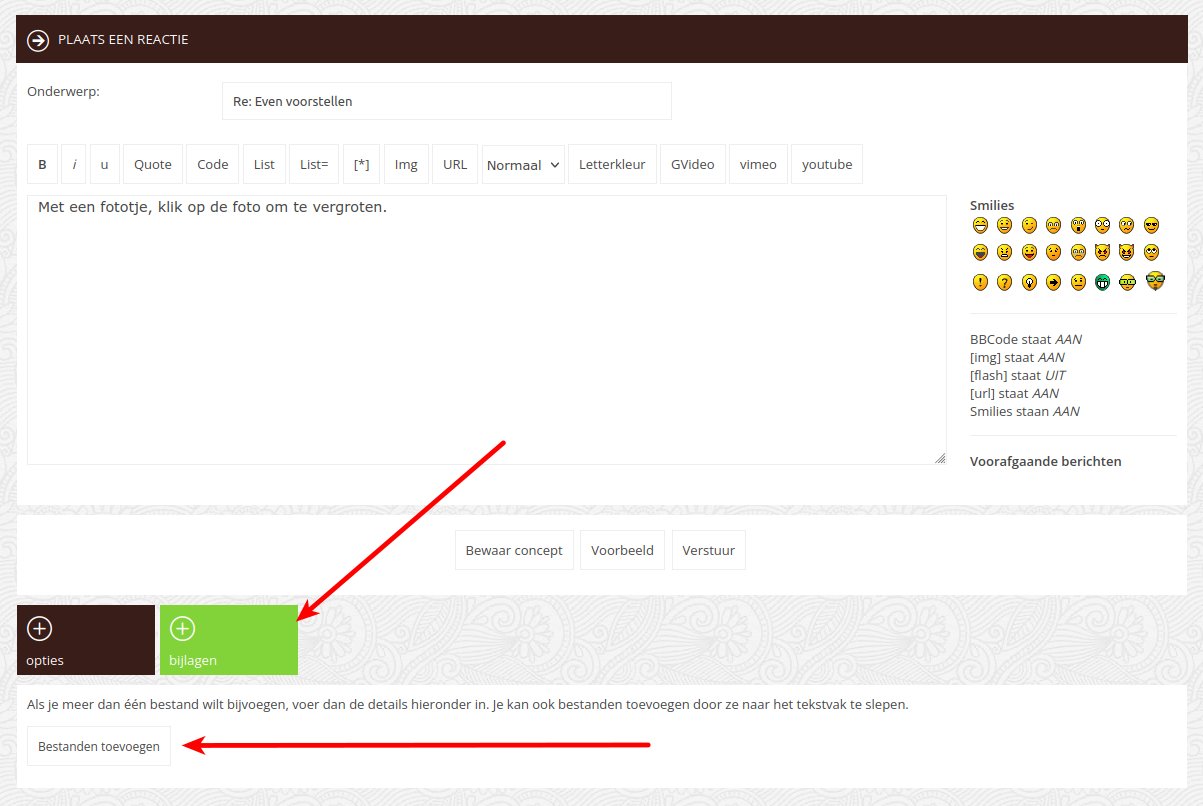This screenshot has width=1203, height=806.
Task: Insert the winking smiley
Action: point(1028,225)
